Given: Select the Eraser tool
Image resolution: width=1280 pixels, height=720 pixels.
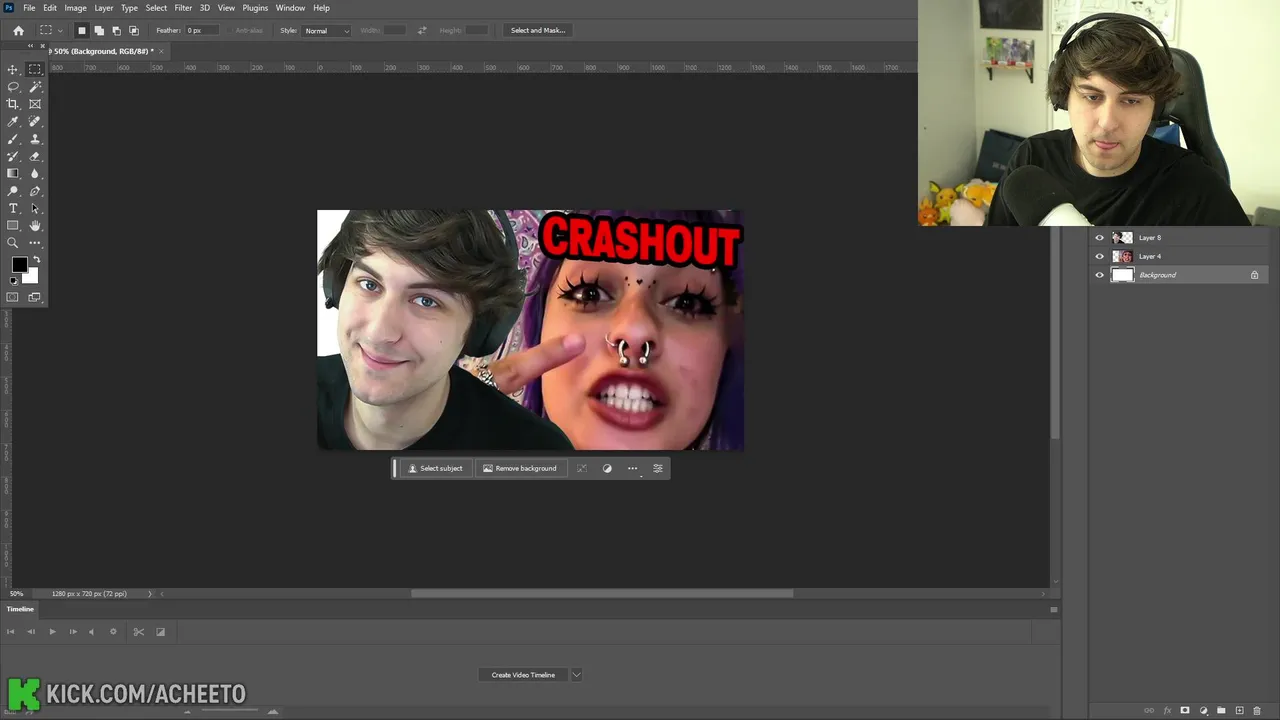Looking at the screenshot, I should (35, 156).
